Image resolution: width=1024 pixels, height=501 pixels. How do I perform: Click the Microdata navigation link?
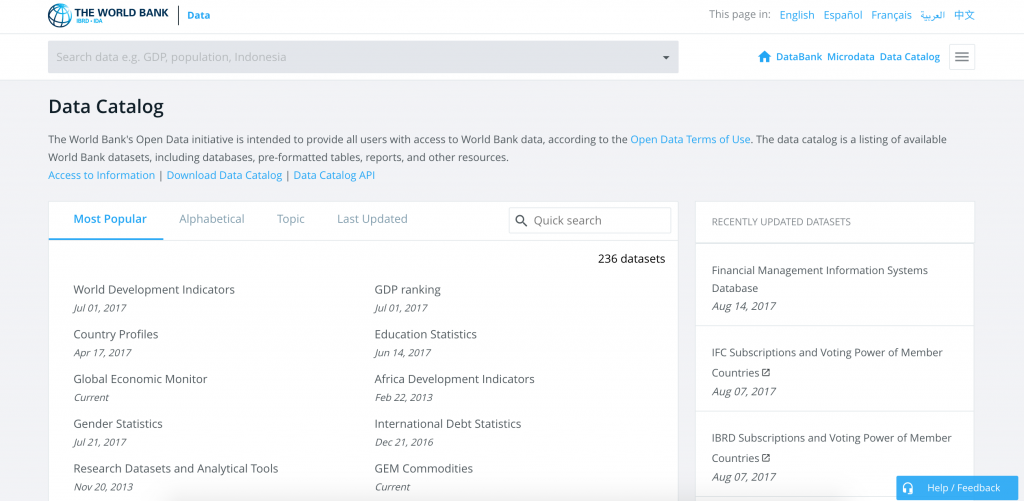[851, 57]
